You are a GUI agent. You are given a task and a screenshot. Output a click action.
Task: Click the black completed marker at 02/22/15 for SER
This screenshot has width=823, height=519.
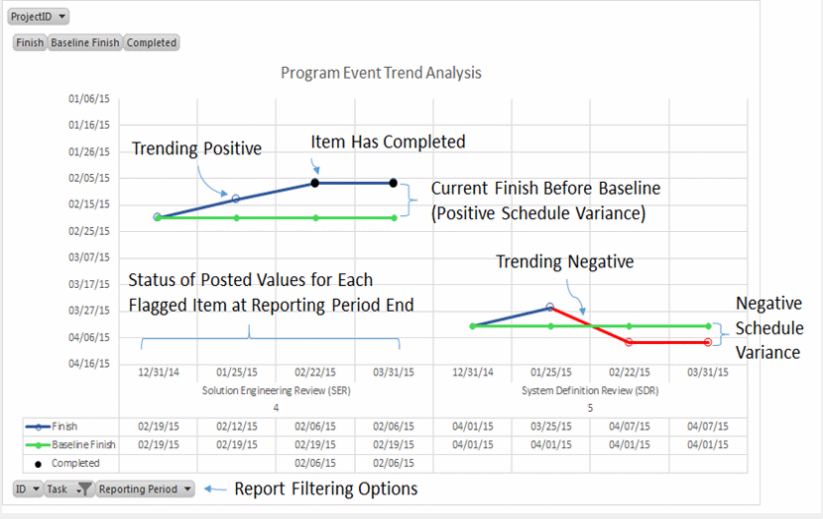click(x=315, y=183)
